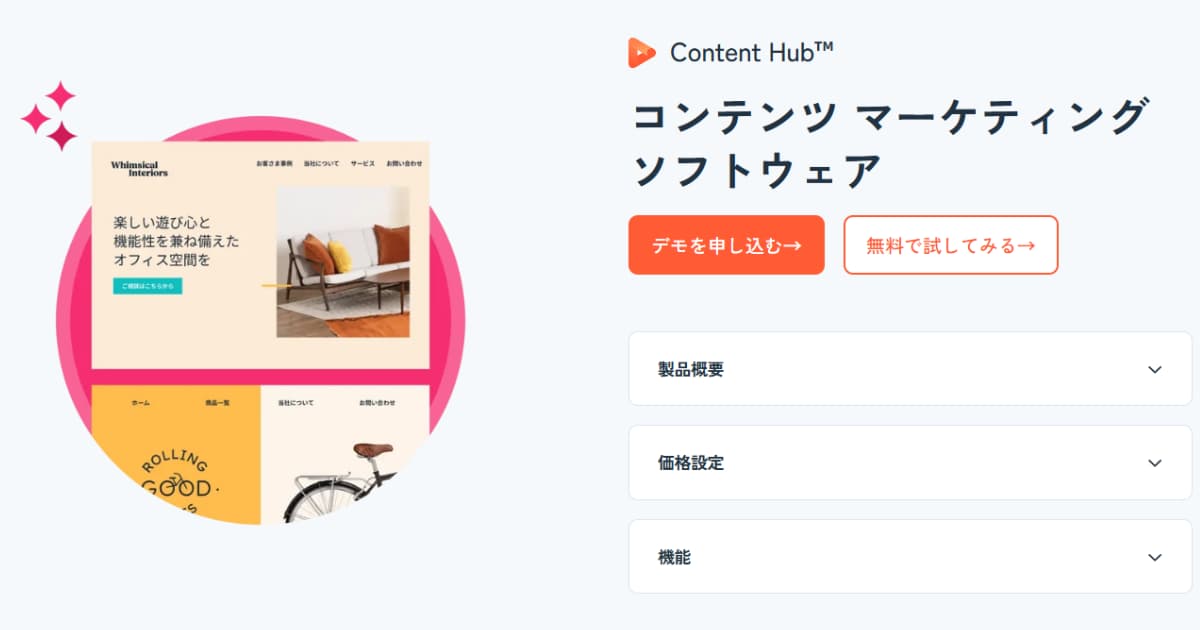Select お客さま事例 in mockup navigation
Screen dimensions: 1200x630
click(274, 163)
